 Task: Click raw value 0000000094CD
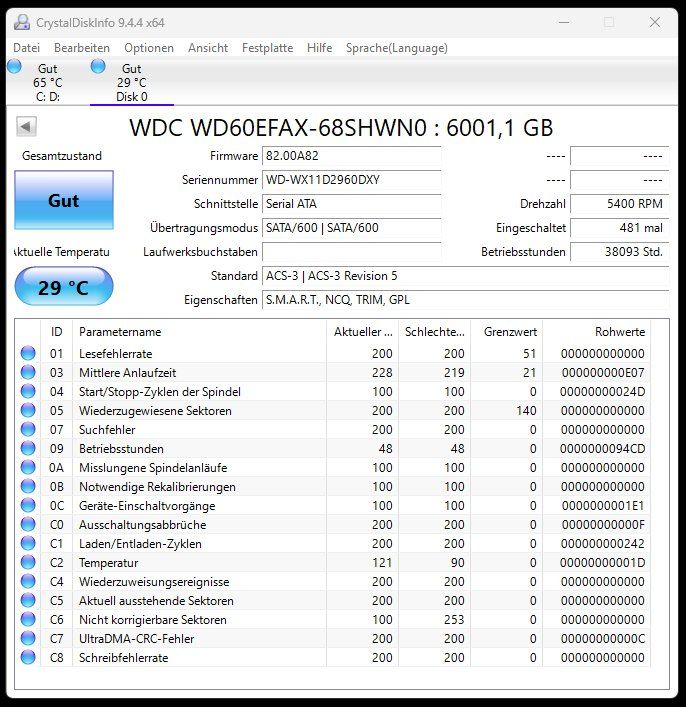coord(603,449)
